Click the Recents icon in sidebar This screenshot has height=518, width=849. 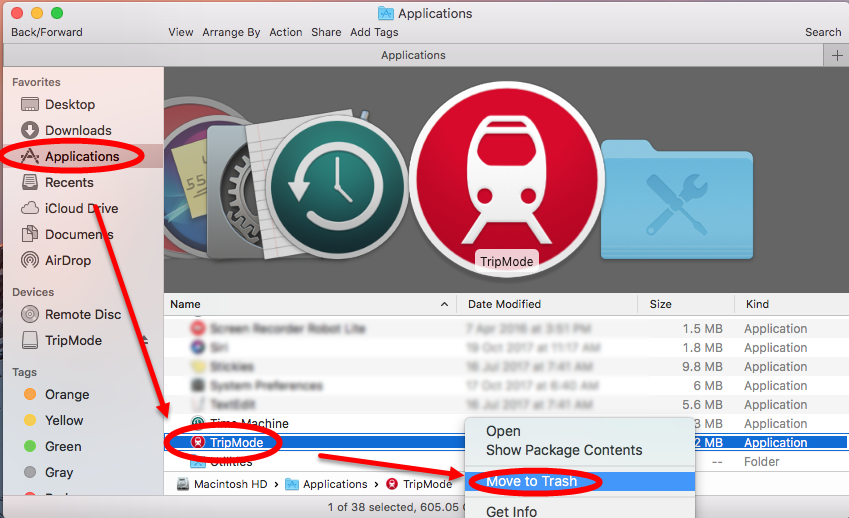pyautogui.click(x=30, y=182)
